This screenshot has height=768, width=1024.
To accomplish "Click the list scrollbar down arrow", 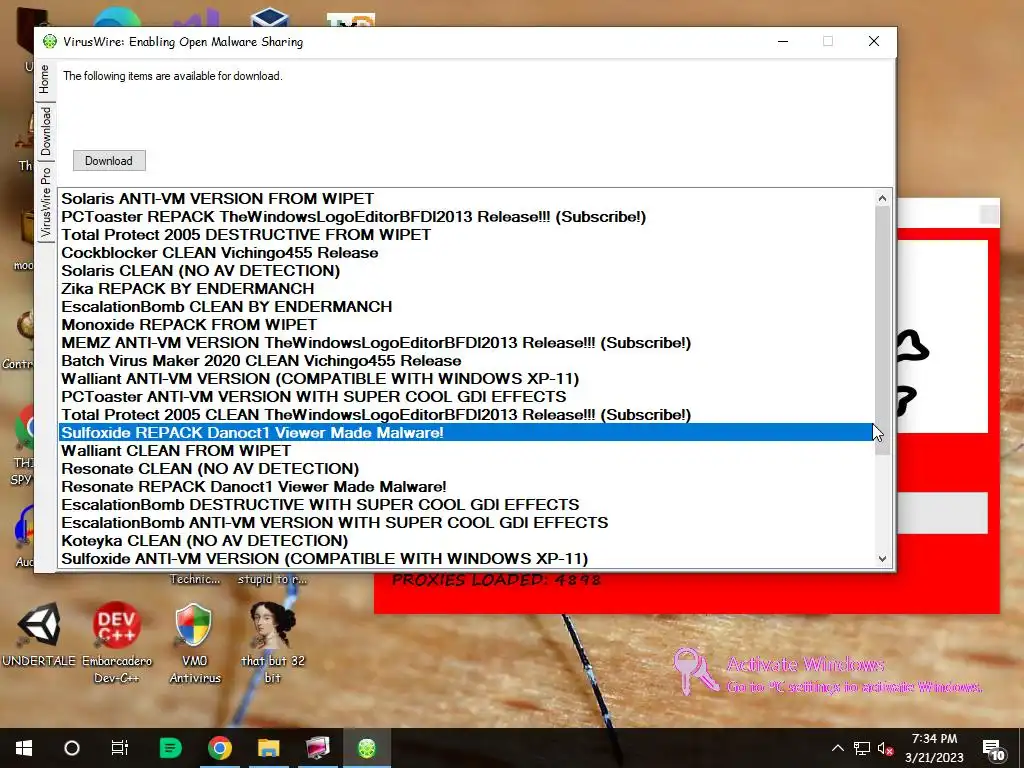I will [x=882, y=559].
